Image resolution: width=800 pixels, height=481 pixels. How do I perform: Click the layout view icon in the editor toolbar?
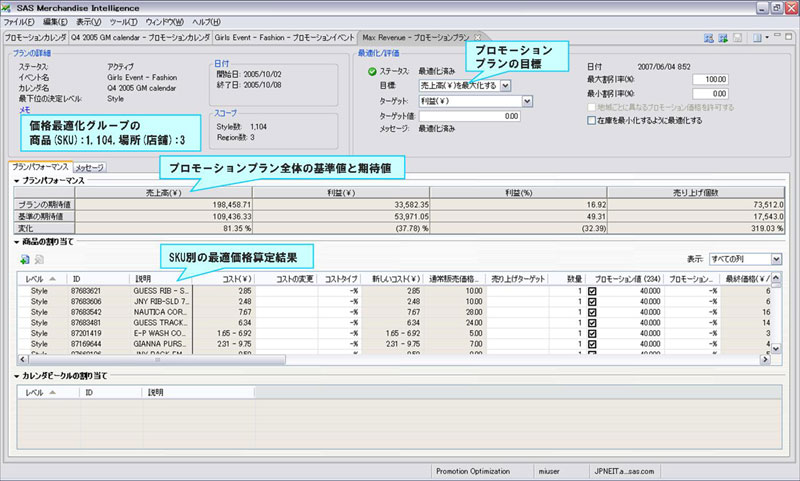pyautogui.click(x=757, y=38)
